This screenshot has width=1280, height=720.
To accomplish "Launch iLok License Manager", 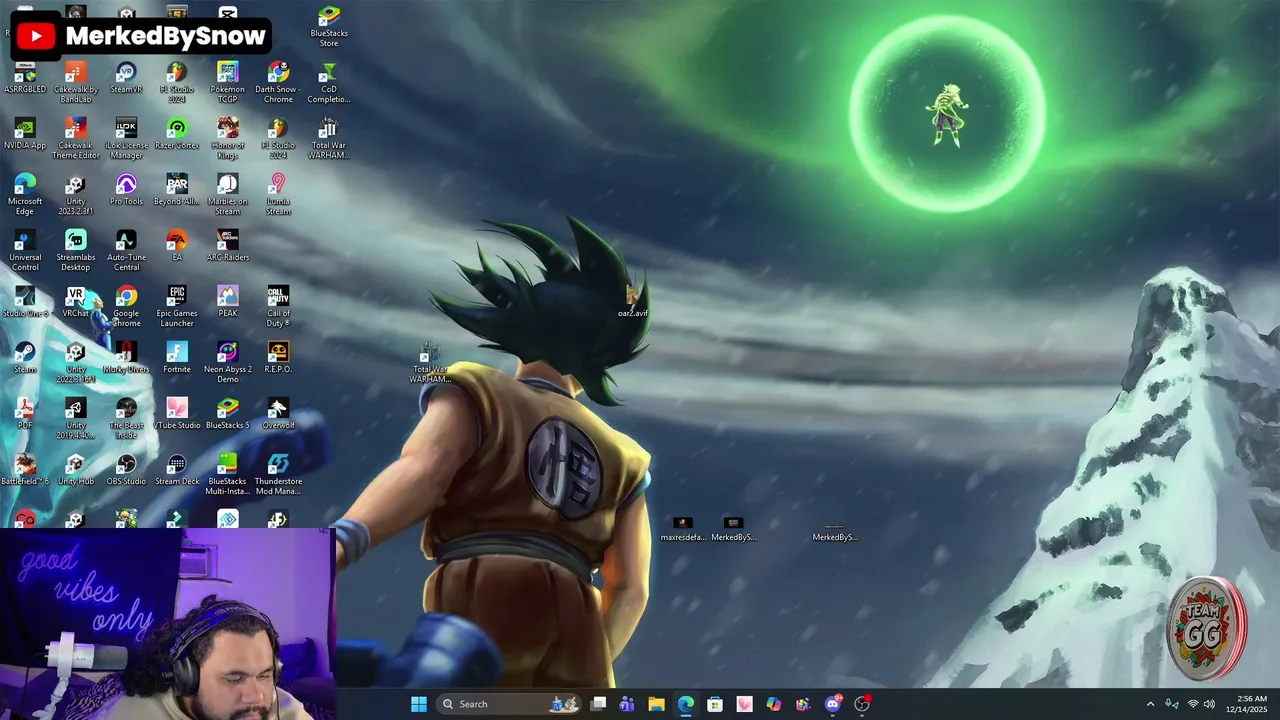I will (126, 139).
